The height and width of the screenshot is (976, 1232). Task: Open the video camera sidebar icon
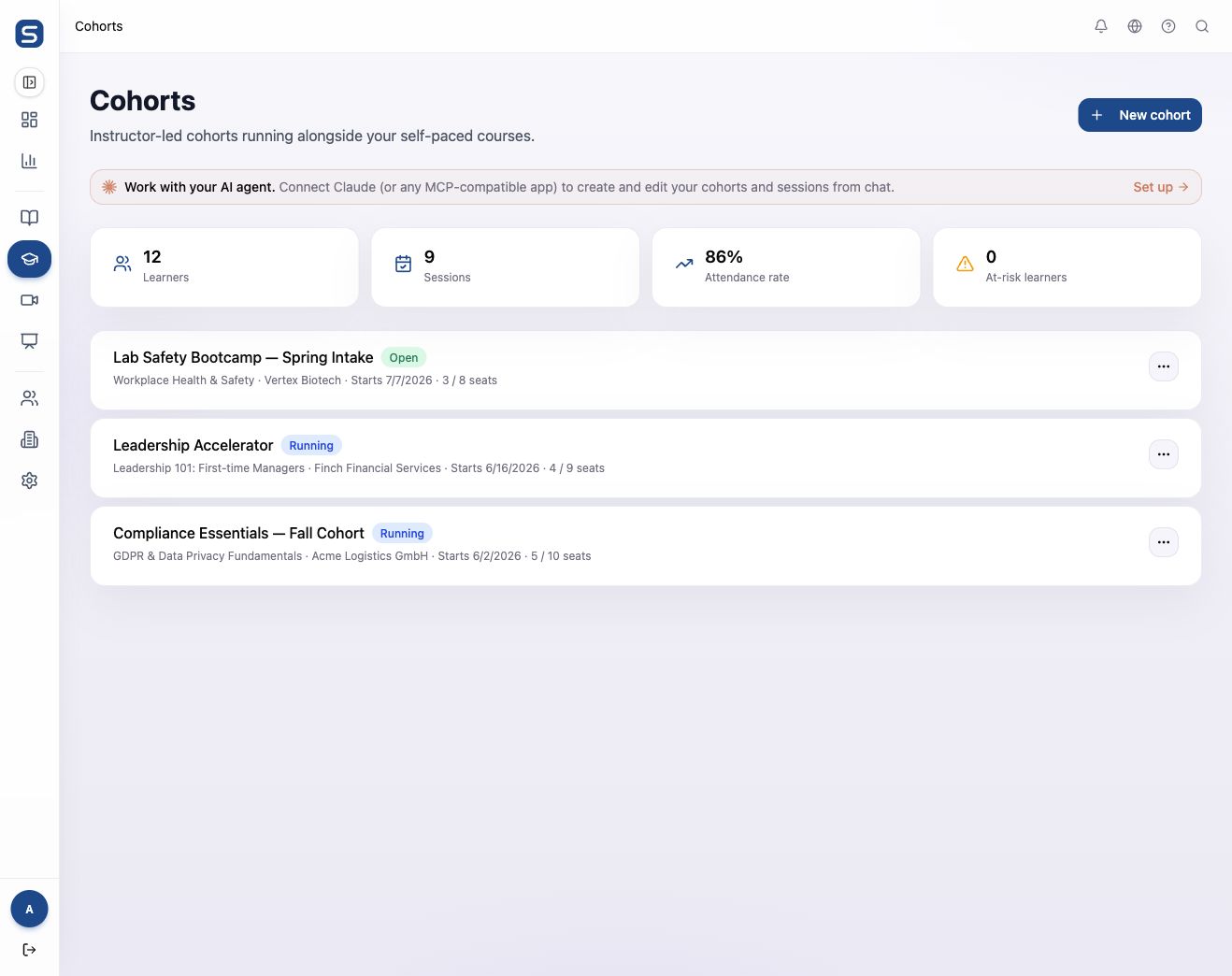29,300
